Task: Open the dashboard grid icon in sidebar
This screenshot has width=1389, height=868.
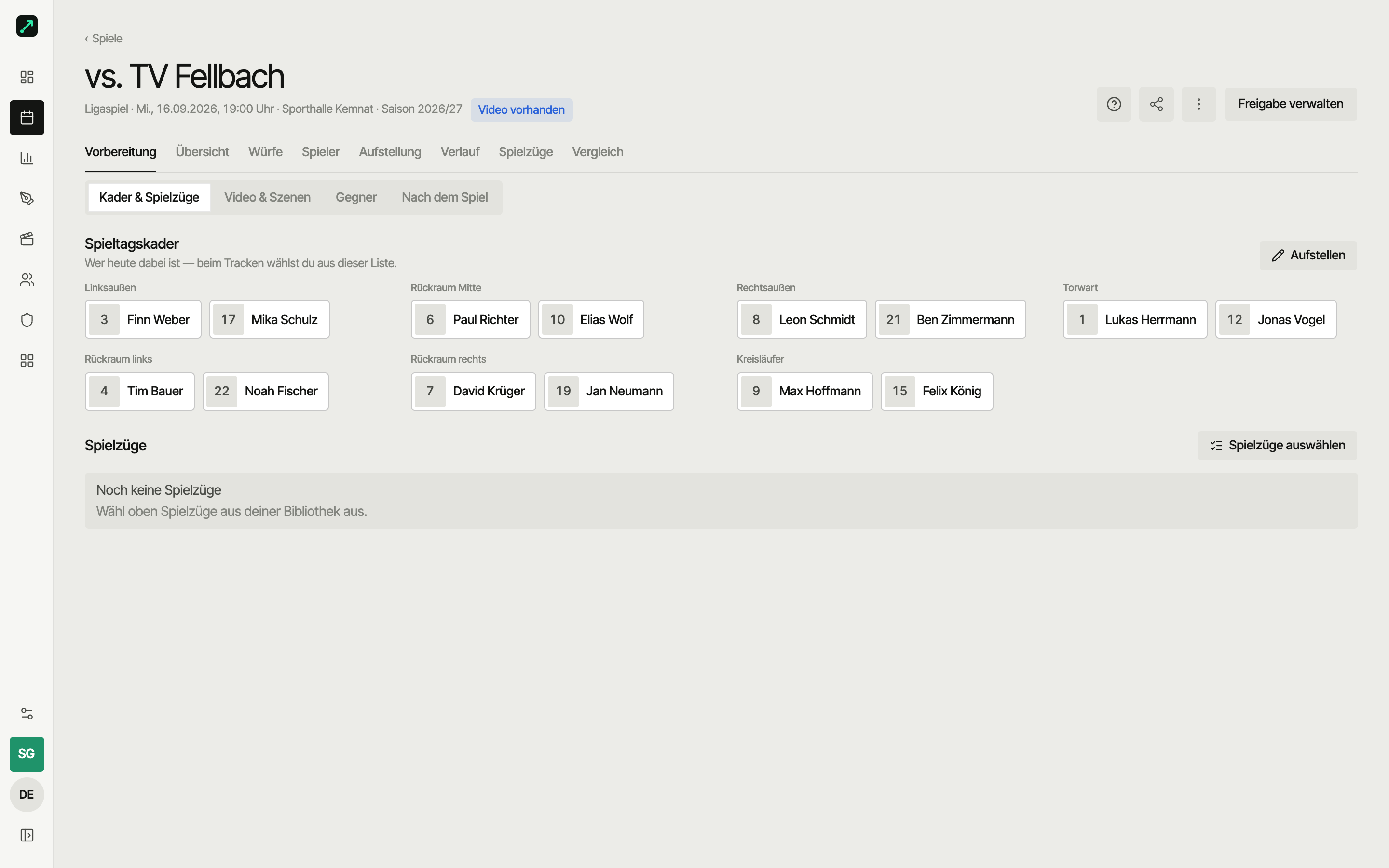Action: tap(27, 77)
